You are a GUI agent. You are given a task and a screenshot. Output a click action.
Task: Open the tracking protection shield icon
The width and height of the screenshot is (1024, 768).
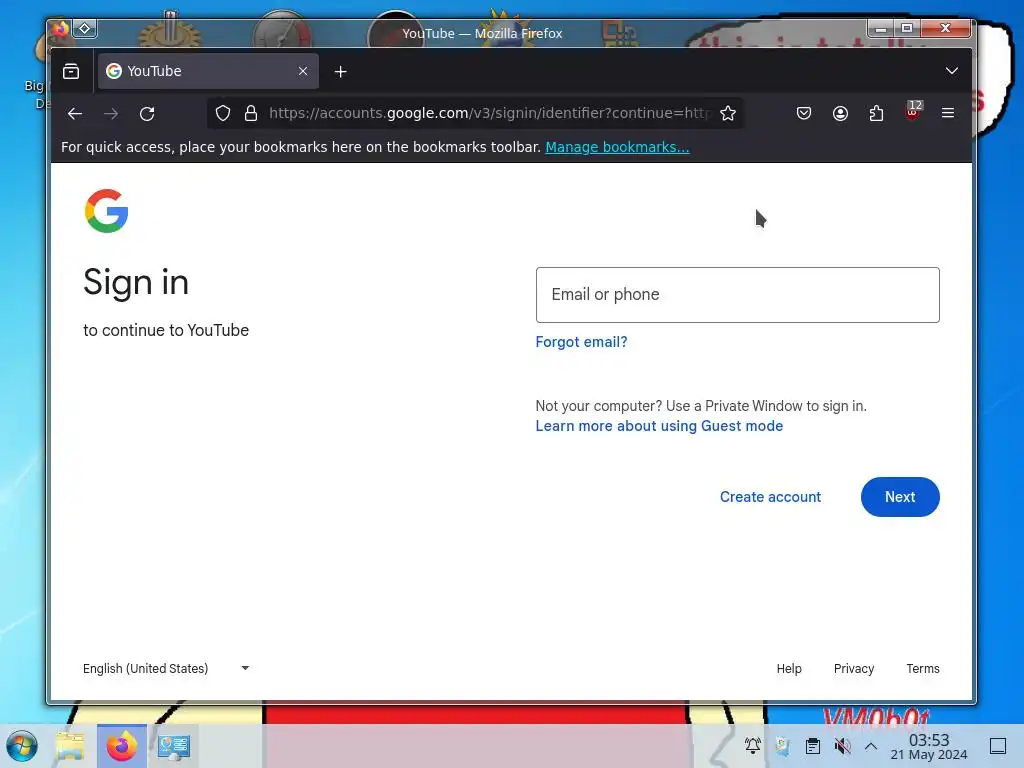223,114
